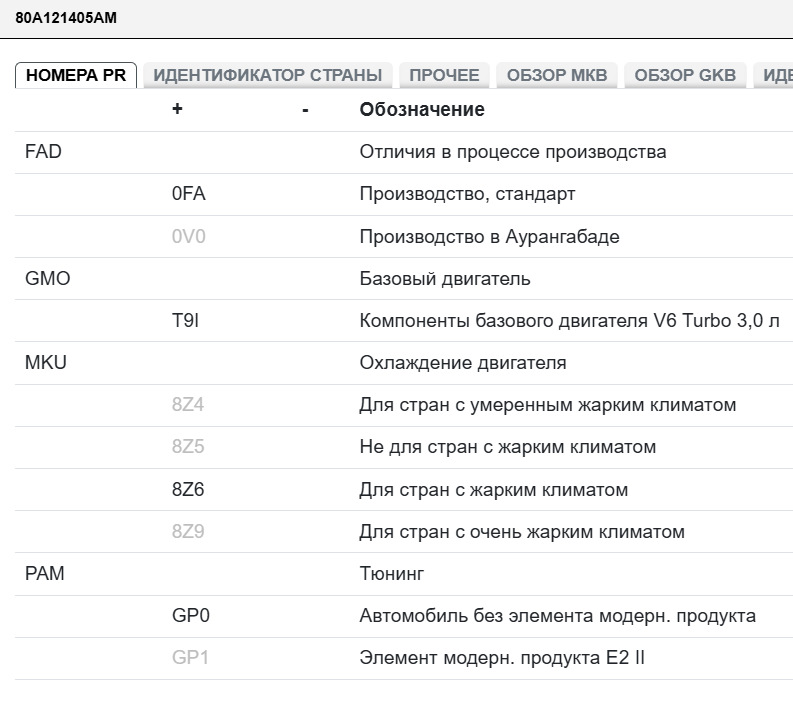Switch to the НОМЕРА PR tab
Viewport: 793px width, 715px height.
pos(75,75)
